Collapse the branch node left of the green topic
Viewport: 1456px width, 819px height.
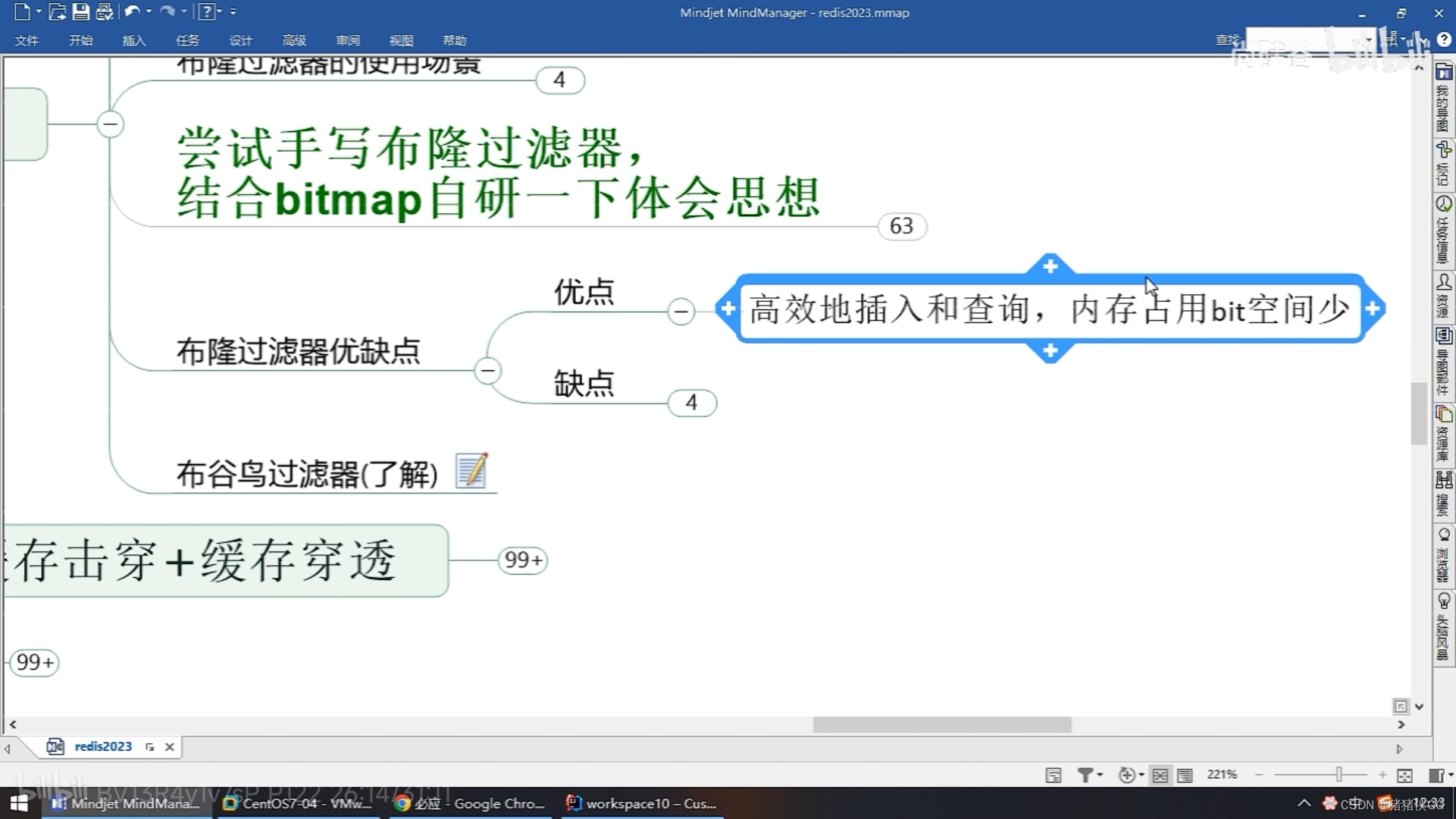click(x=110, y=124)
